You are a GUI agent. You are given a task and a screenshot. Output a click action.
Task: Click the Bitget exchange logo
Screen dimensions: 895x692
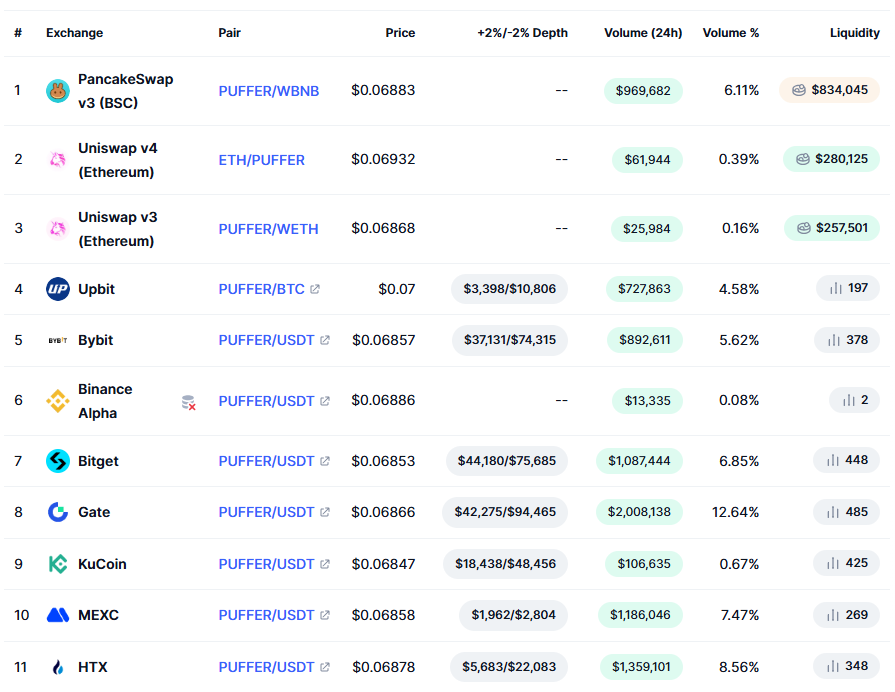click(x=58, y=461)
